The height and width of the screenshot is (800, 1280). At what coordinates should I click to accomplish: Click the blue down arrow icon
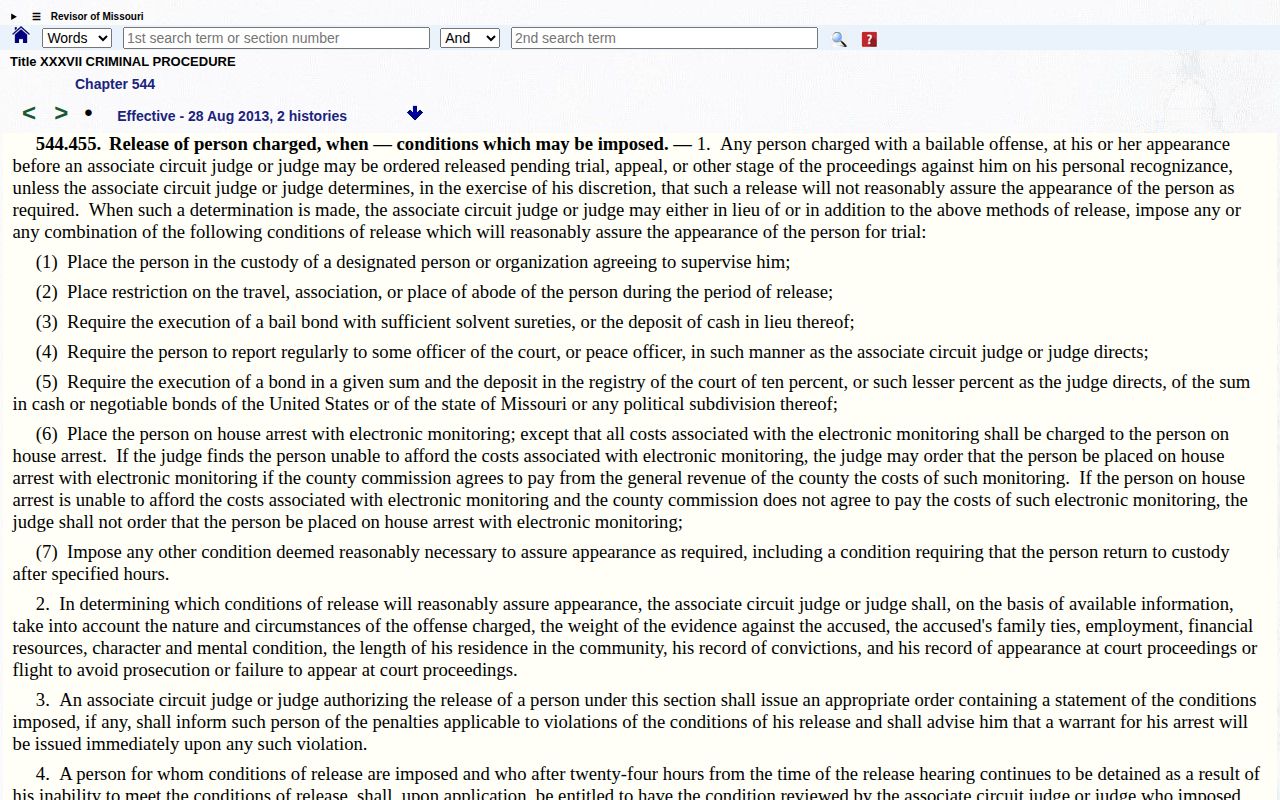[415, 114]
